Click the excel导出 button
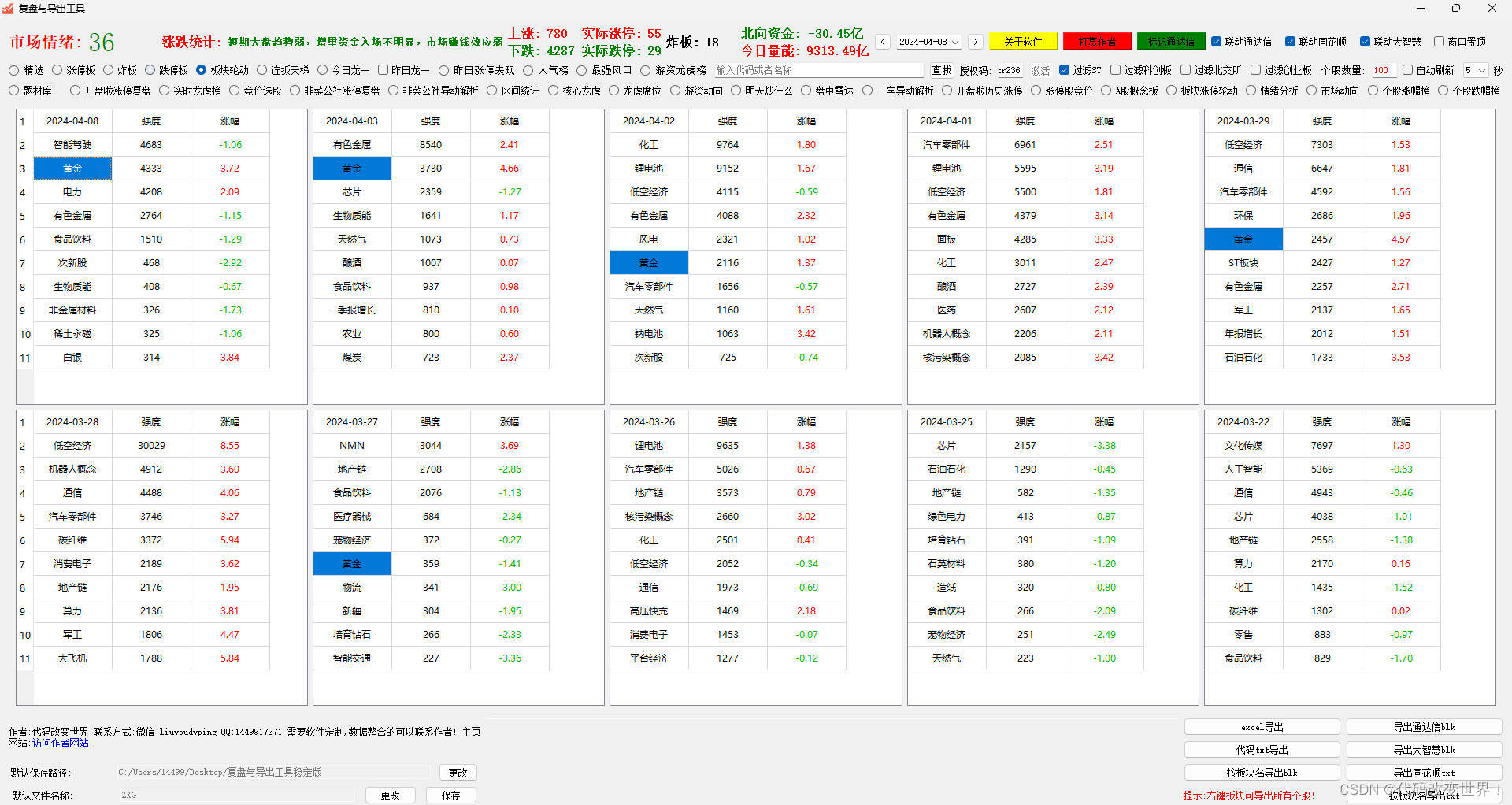The height and width of the screenshot is (805, 1512). [1262, 727]
